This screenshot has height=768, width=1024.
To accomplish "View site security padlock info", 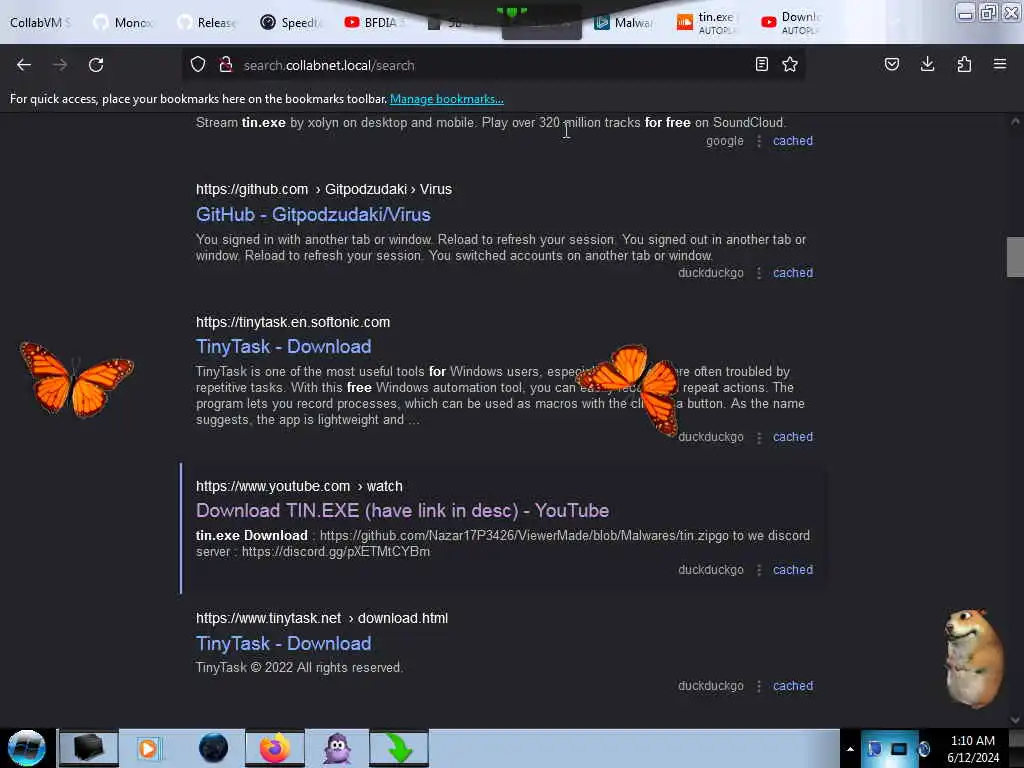I will coord(226,65).
